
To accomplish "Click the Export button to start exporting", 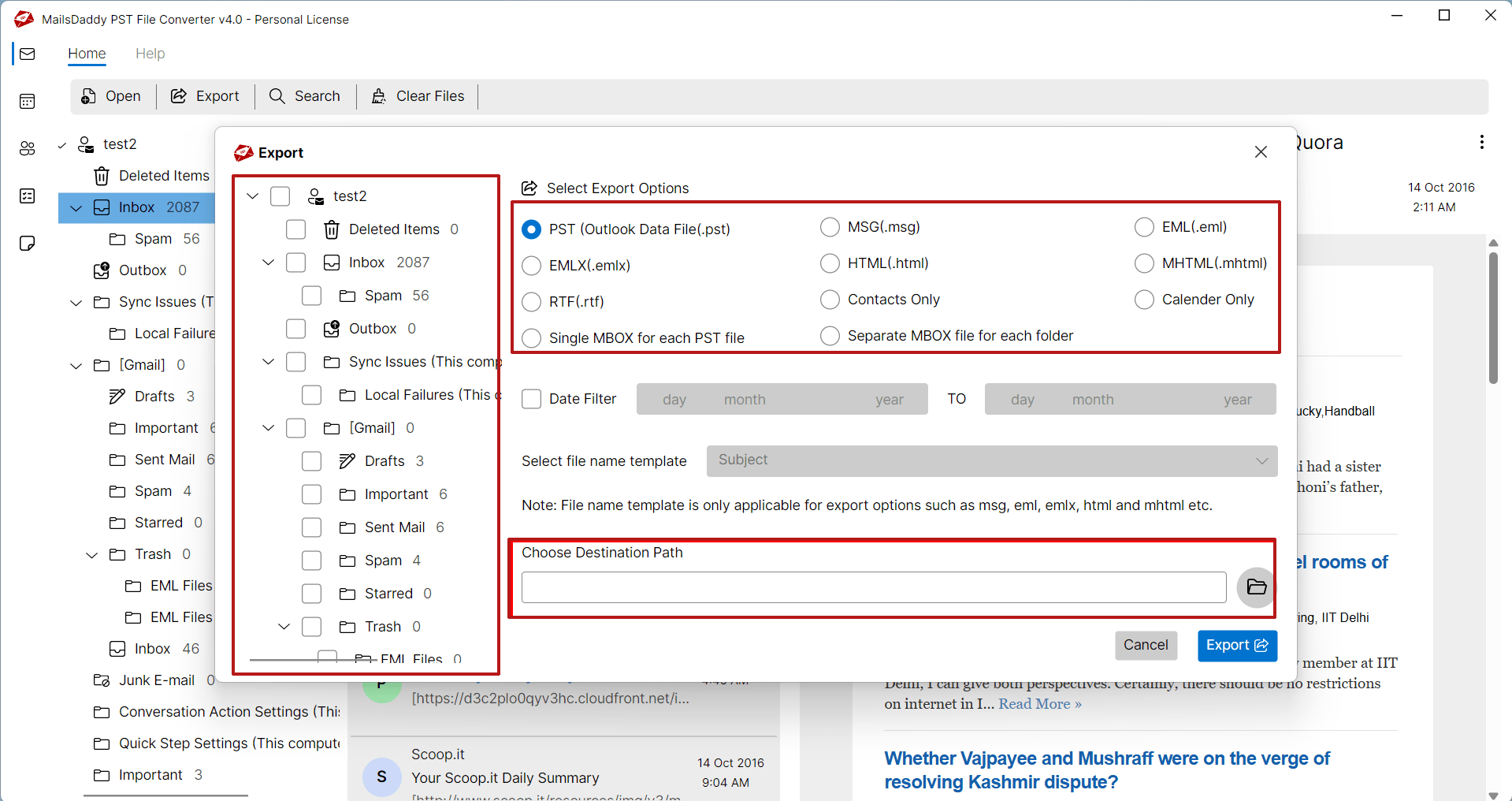I will click(1236, 645).
